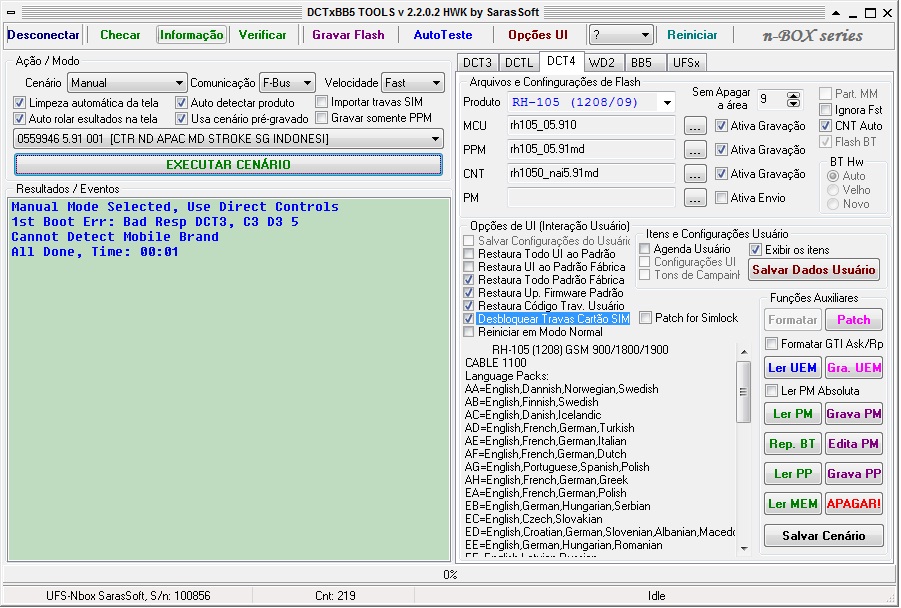Browse for MCU file with ellipsis button
This screenshot has width=901, height=608.
[695, 126]
